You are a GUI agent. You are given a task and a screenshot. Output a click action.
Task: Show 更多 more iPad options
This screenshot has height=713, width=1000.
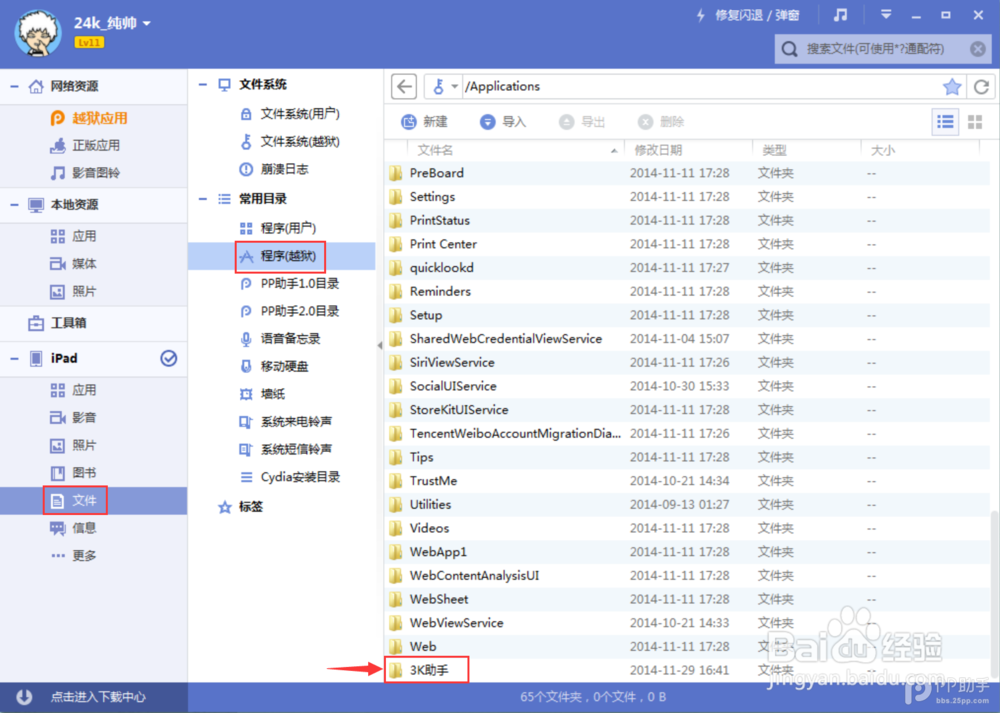coord(74,555)
